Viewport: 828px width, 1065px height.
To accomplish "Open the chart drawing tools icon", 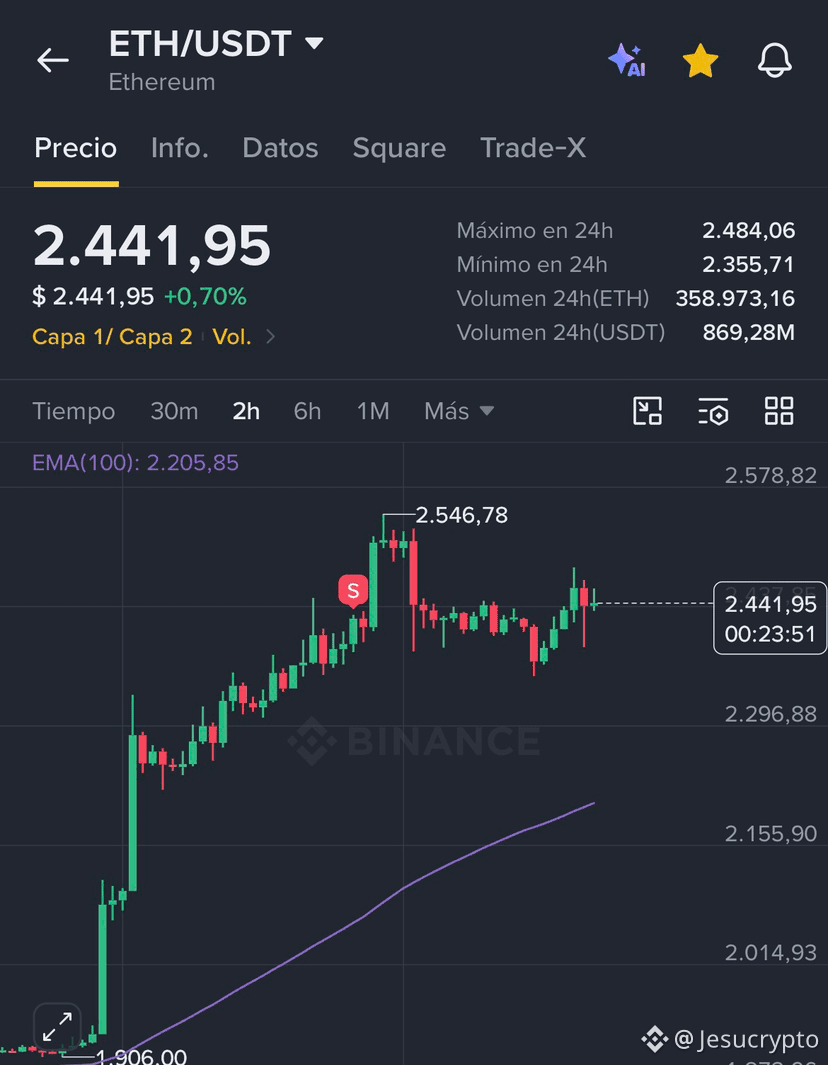I will coord(647,411).
